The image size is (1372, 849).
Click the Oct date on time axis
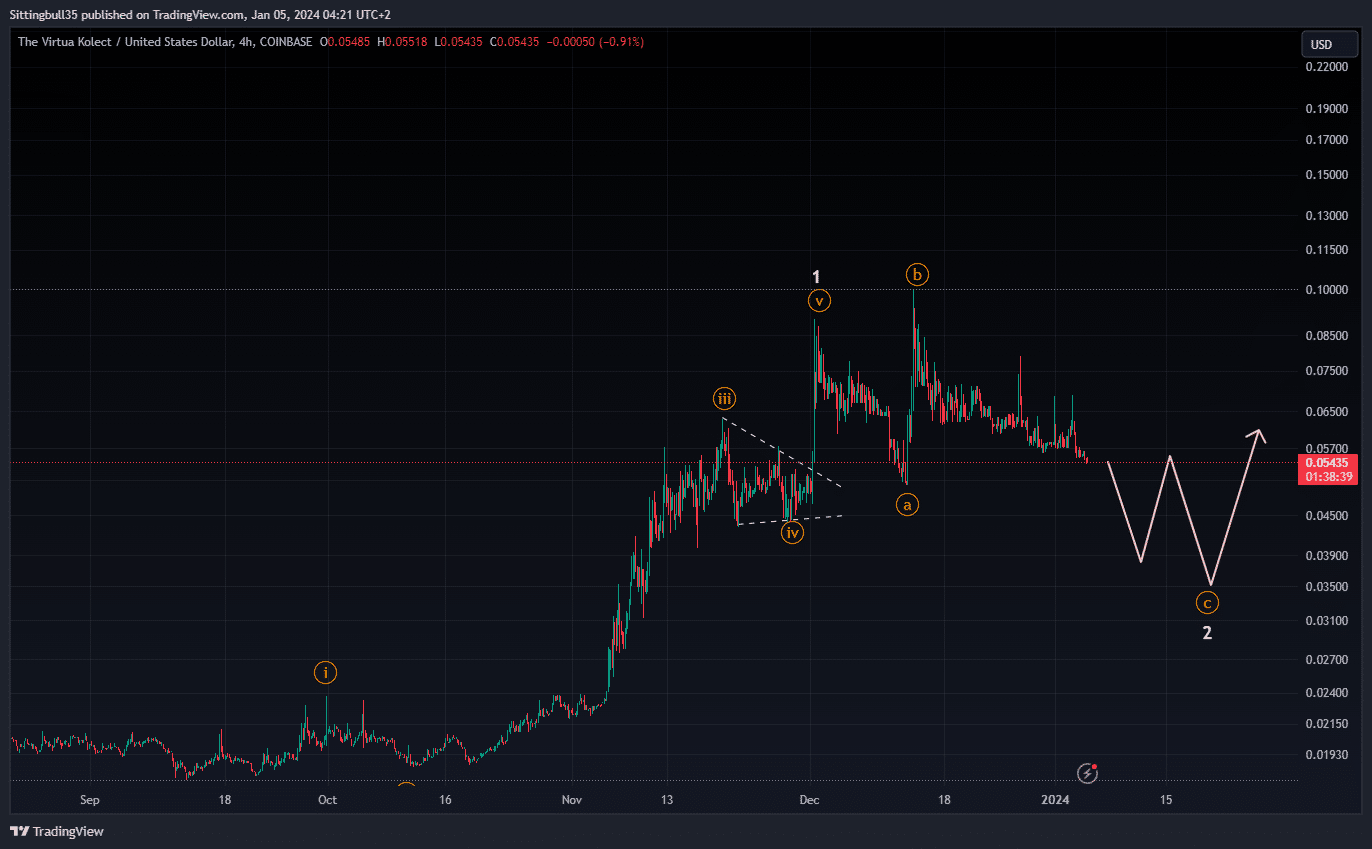coord(327,800)
